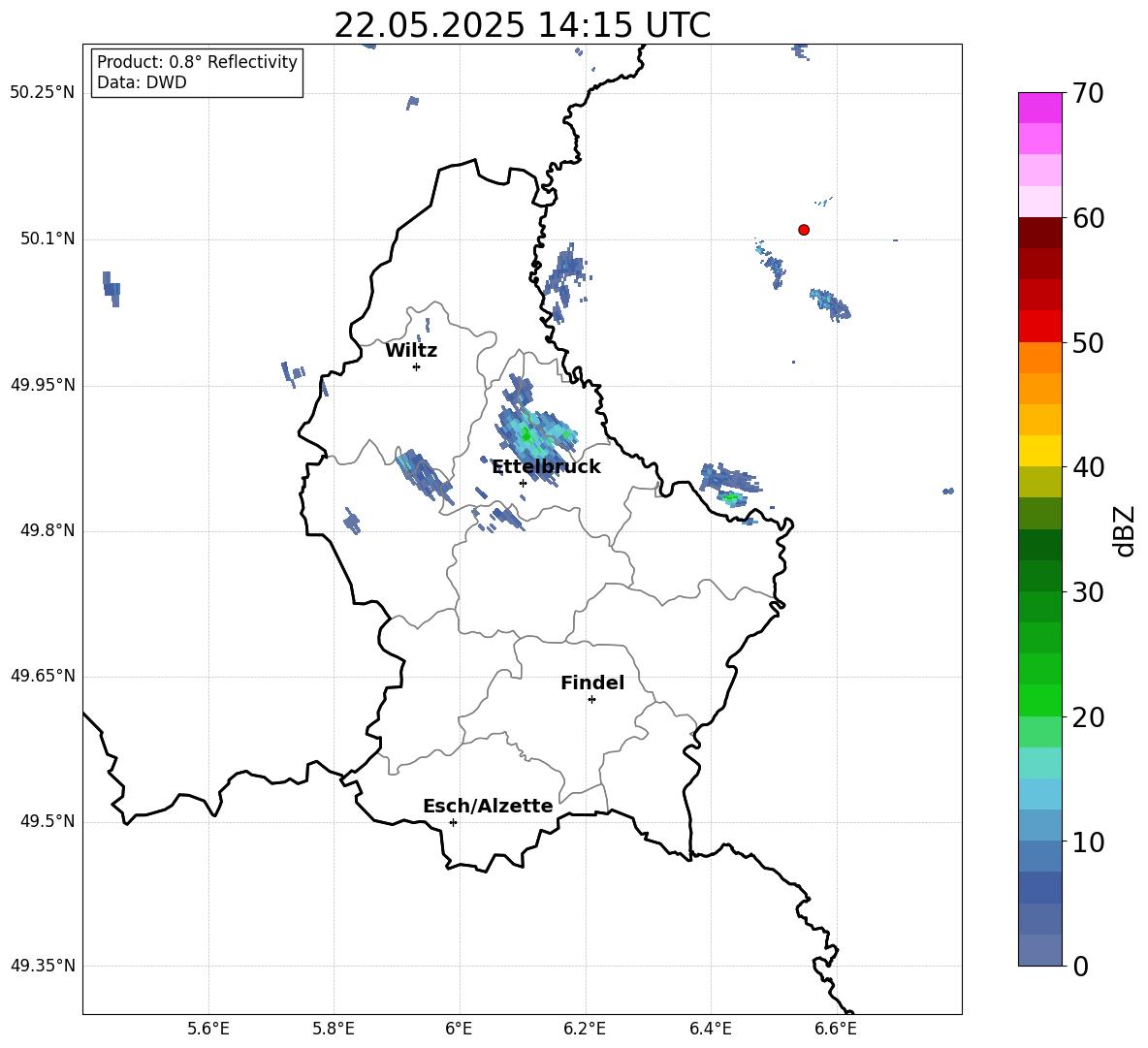
Task: Click the 50.1°N latitude label
Action: click(x=48, y=238)
